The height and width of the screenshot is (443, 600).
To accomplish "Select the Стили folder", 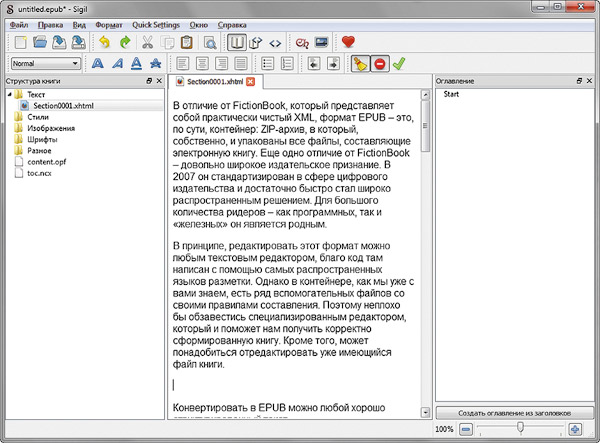I will click(38, 117).
